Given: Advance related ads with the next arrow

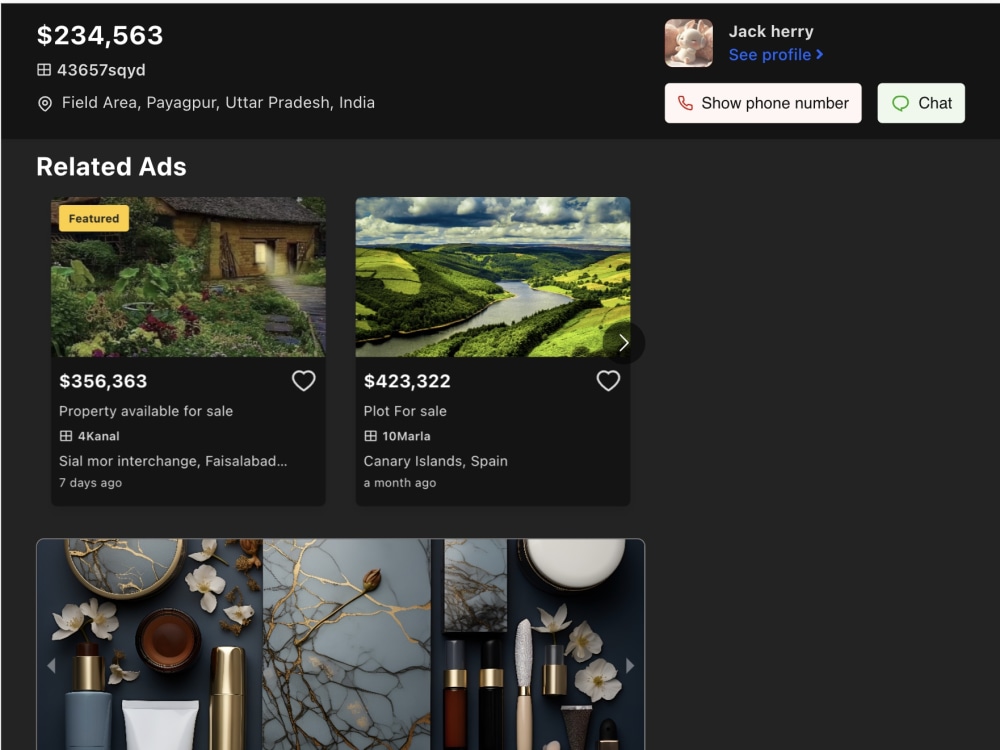Looking at the screenshot, I should coord(624,343).
